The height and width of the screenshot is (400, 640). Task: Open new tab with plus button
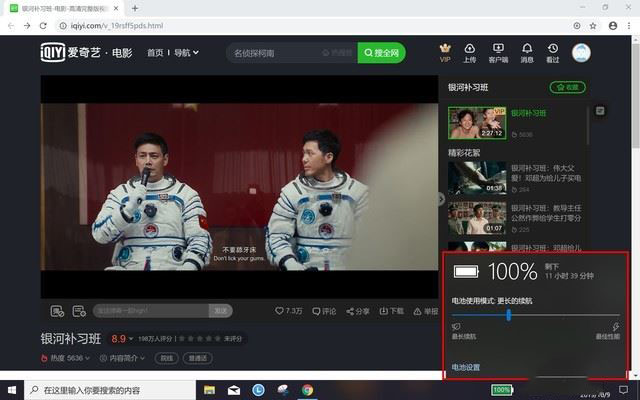(135, 8)
